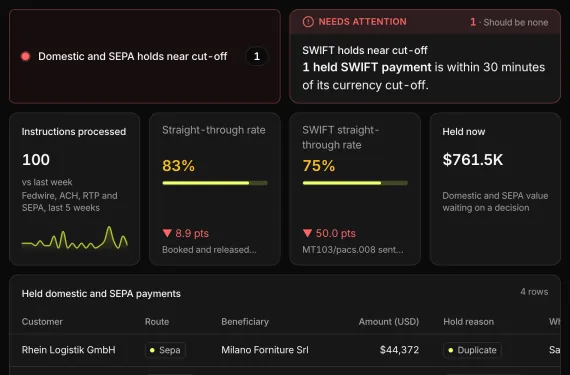Sort by the Route column header
This screenshot has height=375, width=570.
pos(157,322)
